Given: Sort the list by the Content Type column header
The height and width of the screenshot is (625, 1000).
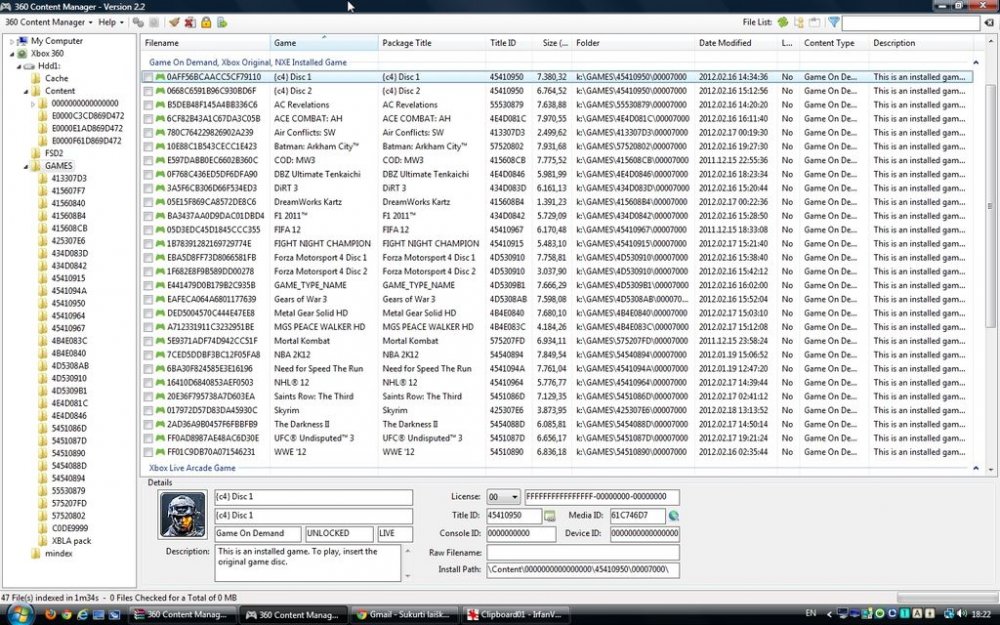Looking at the screenshot, I should [834, 43].
